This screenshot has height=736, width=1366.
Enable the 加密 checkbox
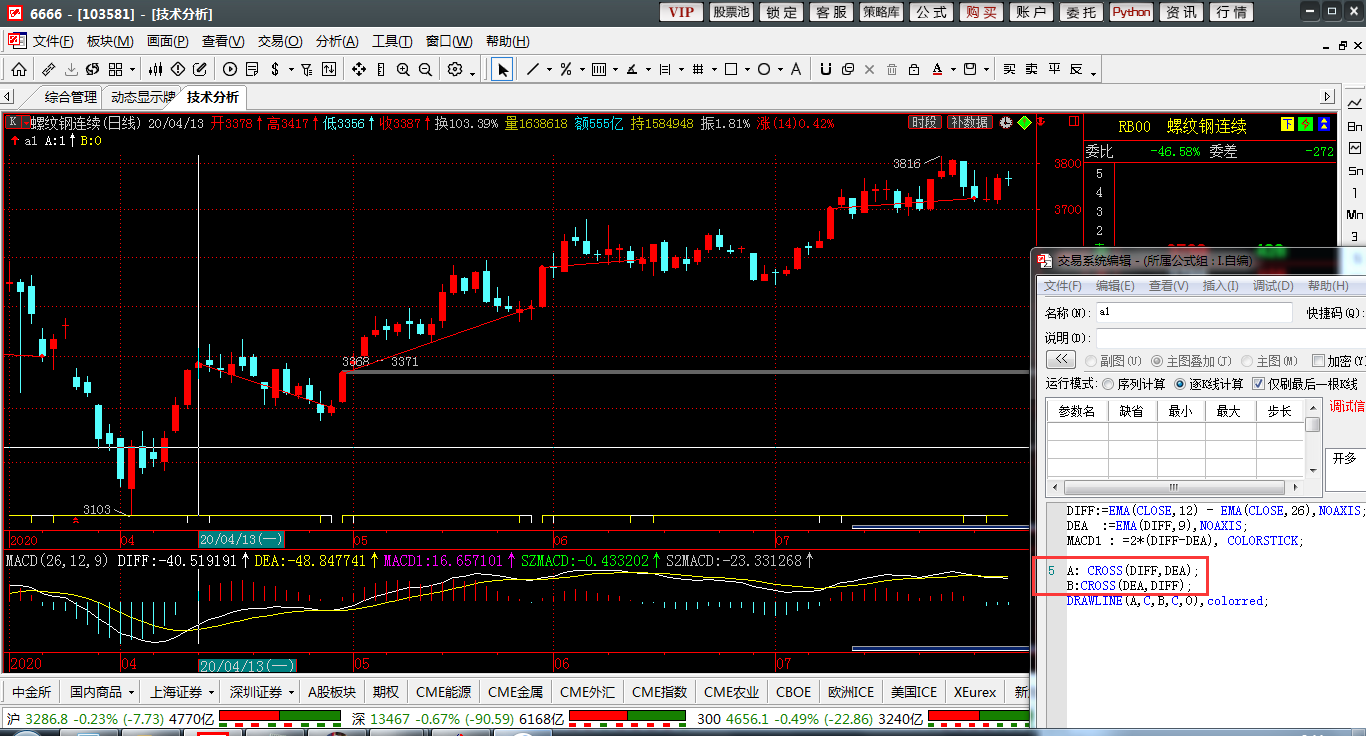pos(1318,361)
